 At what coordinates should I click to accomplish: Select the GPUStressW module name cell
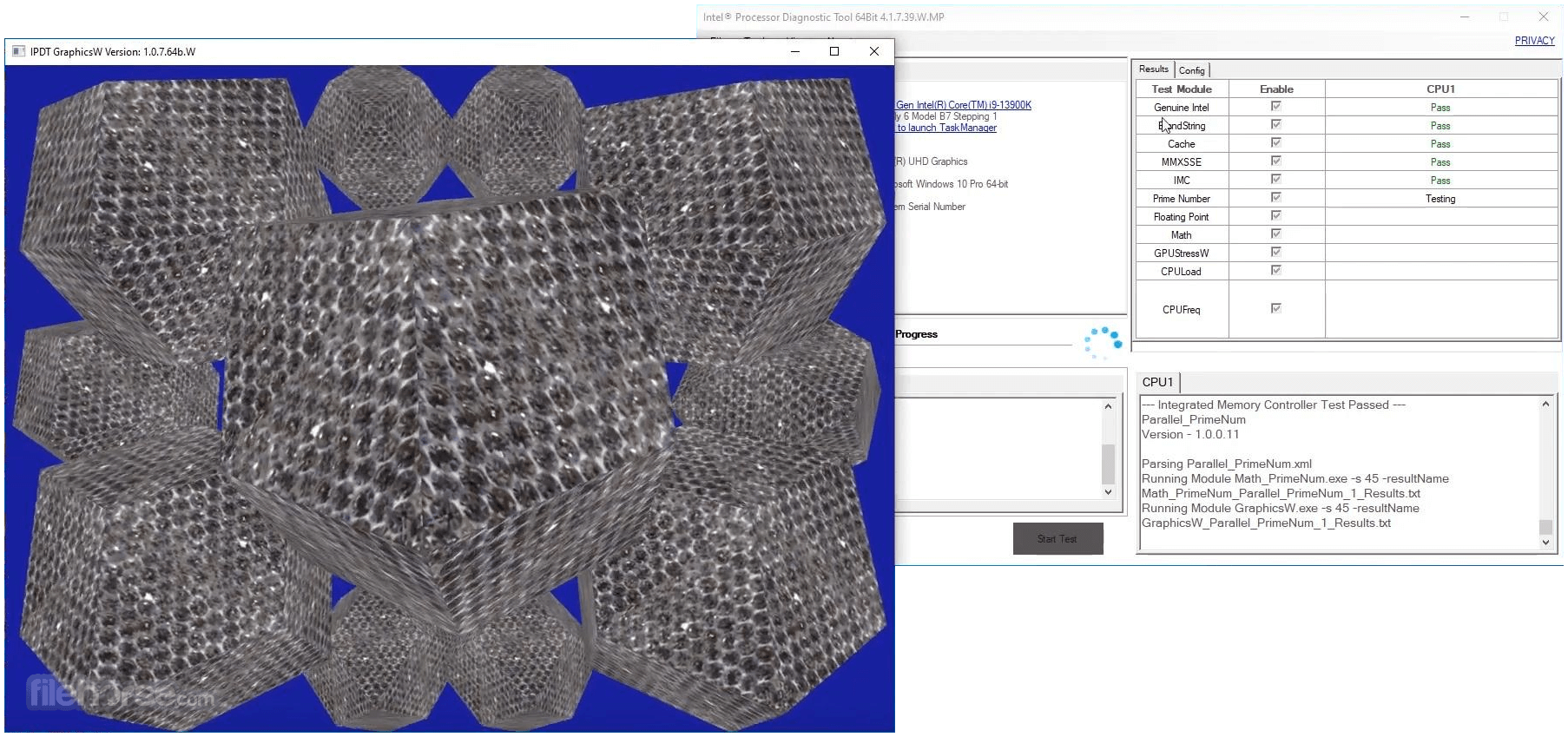pyautogui.click(x=1182, y=253)
